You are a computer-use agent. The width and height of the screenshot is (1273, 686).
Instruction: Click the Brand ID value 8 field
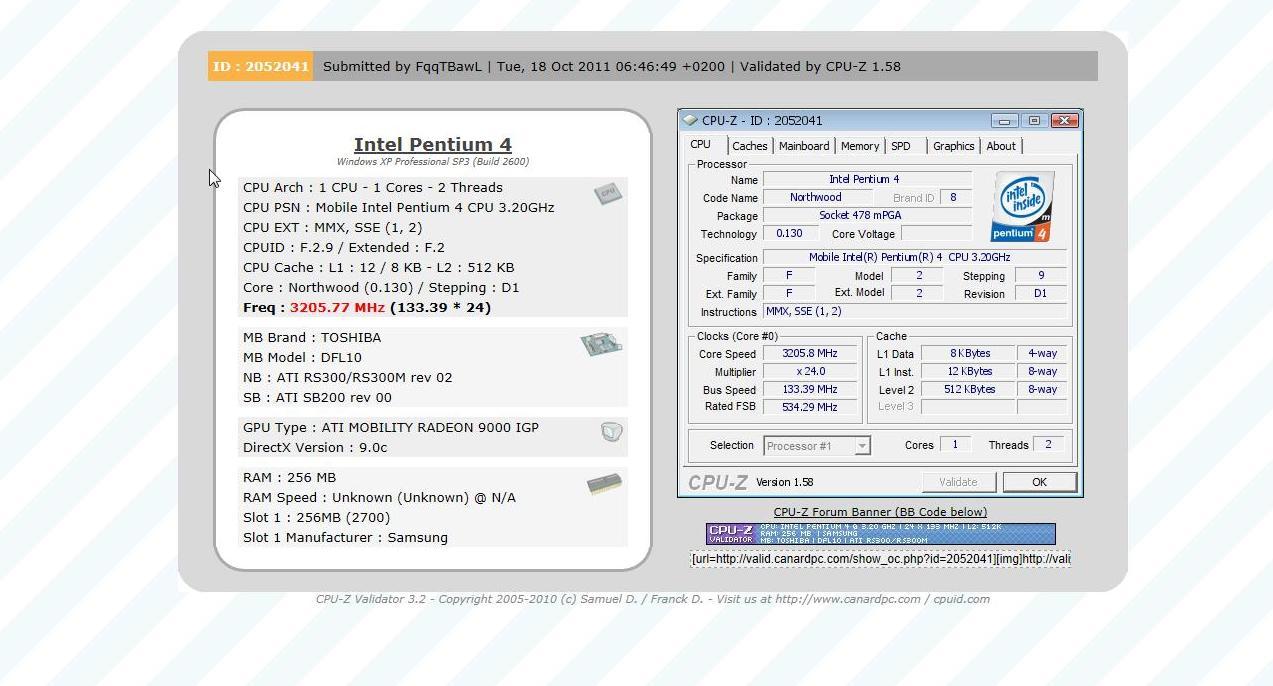point(955,197)
